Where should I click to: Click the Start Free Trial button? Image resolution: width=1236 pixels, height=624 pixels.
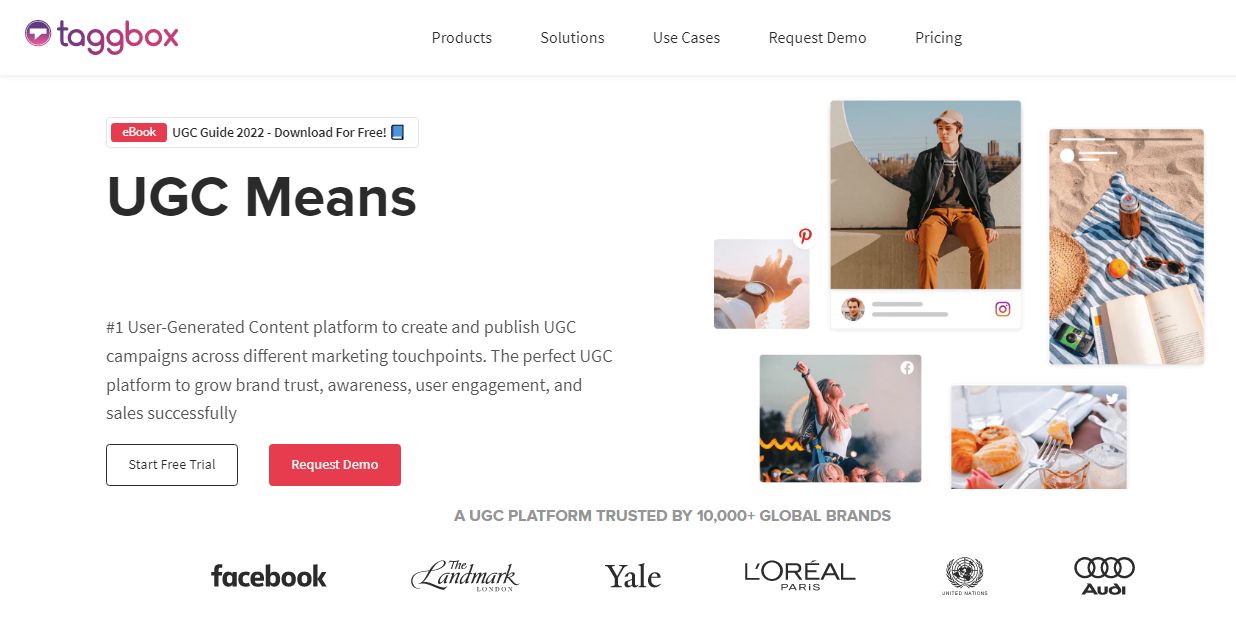point(172,465)
